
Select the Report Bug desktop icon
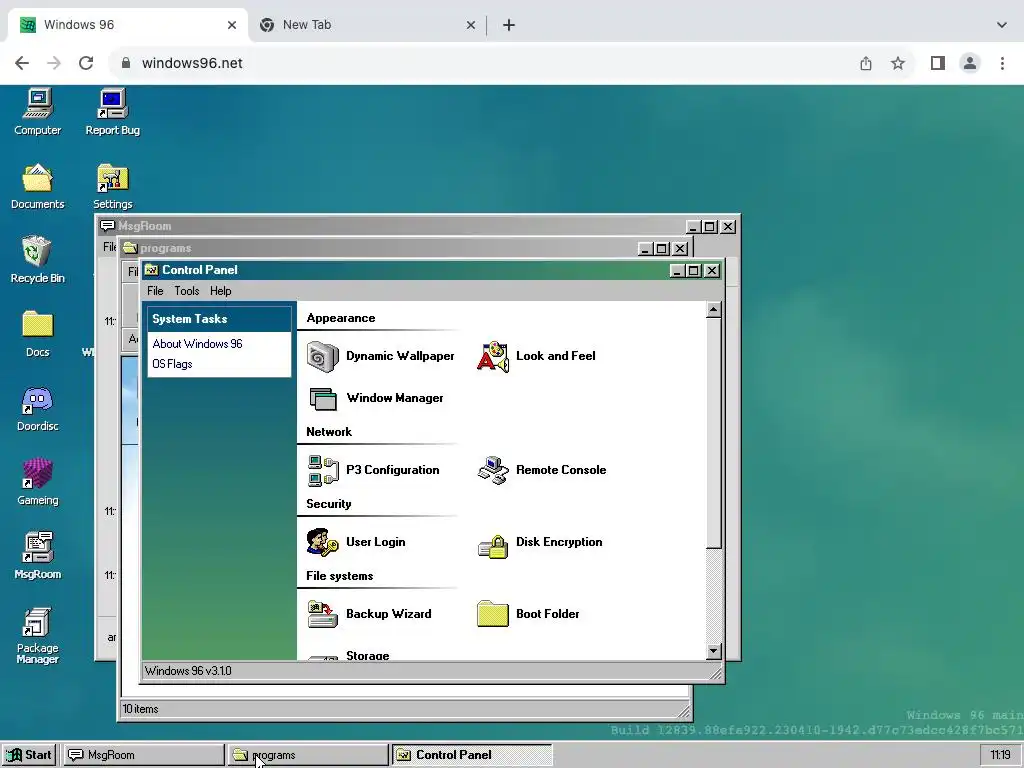pyautogui.click(x=112, y=112)
